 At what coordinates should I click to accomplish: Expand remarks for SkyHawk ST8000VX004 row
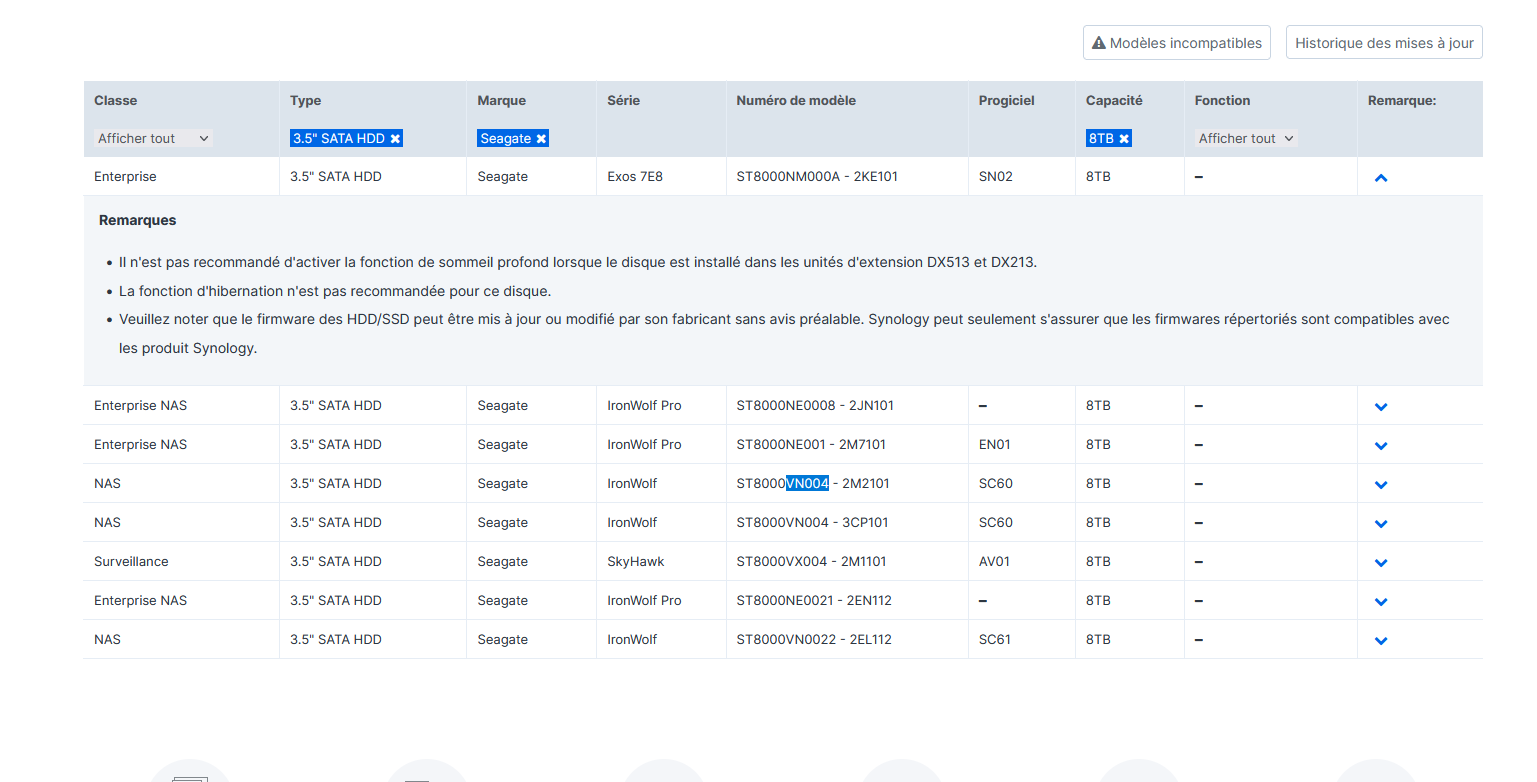coord(1381,563)
